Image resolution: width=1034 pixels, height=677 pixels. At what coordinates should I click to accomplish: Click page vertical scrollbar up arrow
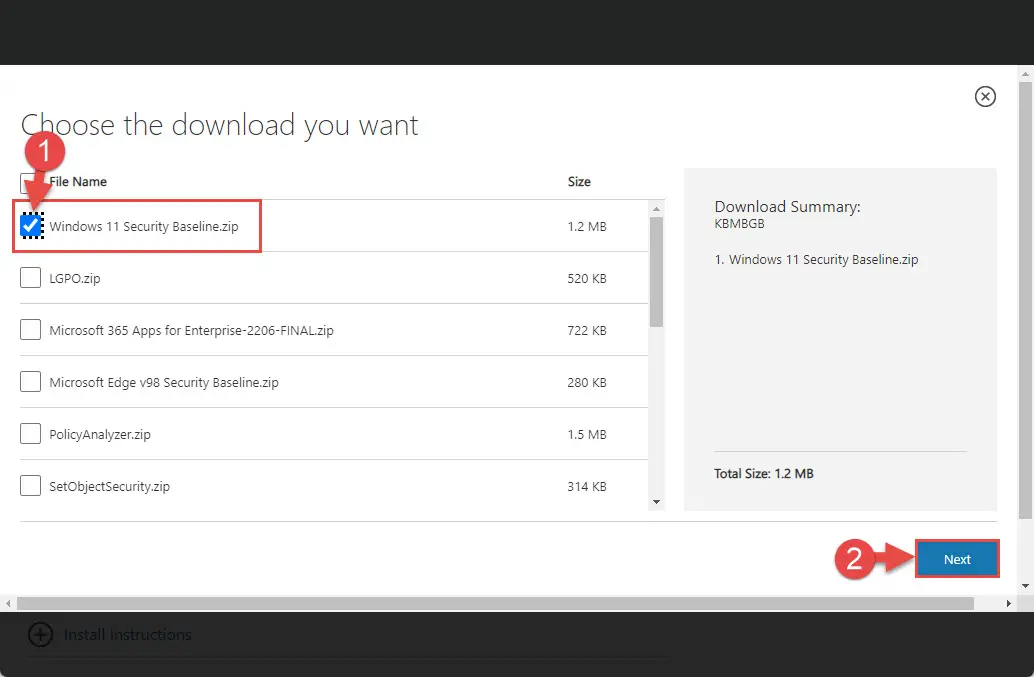point(1025,73)
